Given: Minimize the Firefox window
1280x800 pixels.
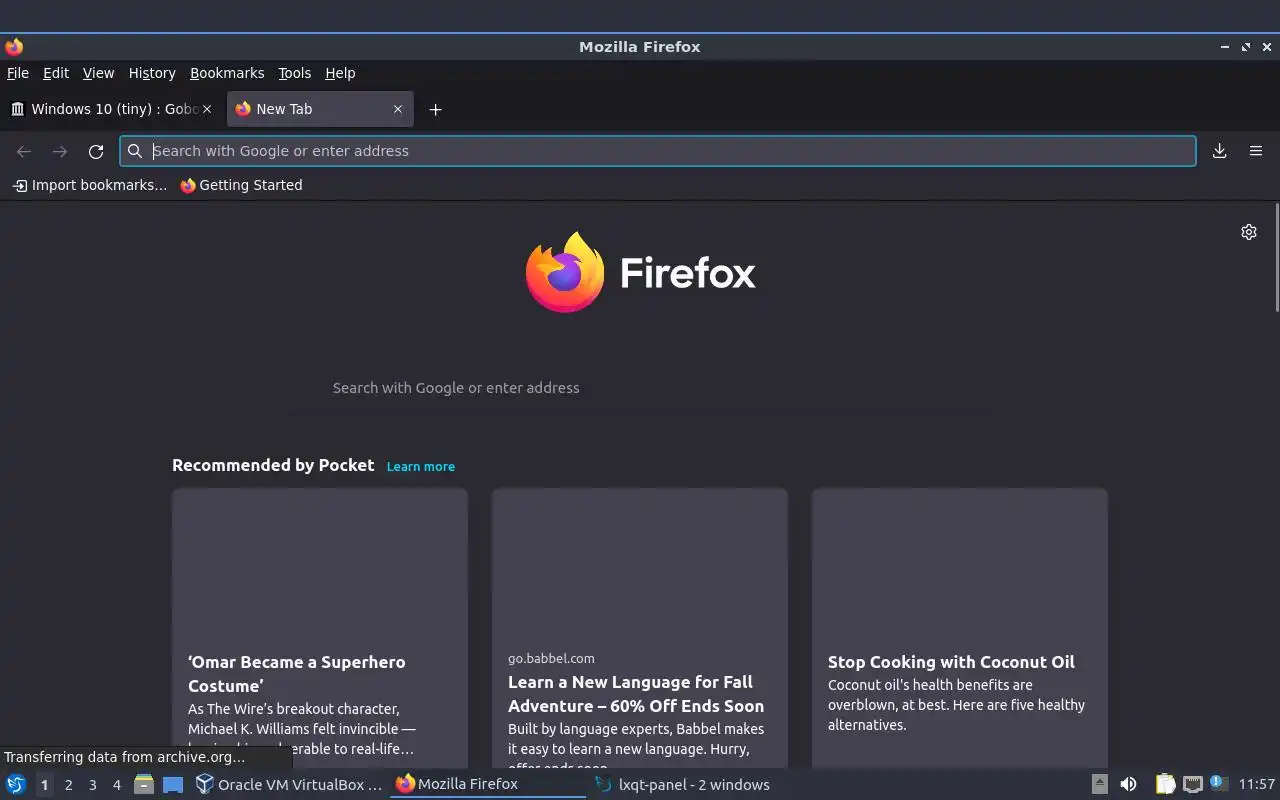Looking at the screenshot, I should (1224, 47).
